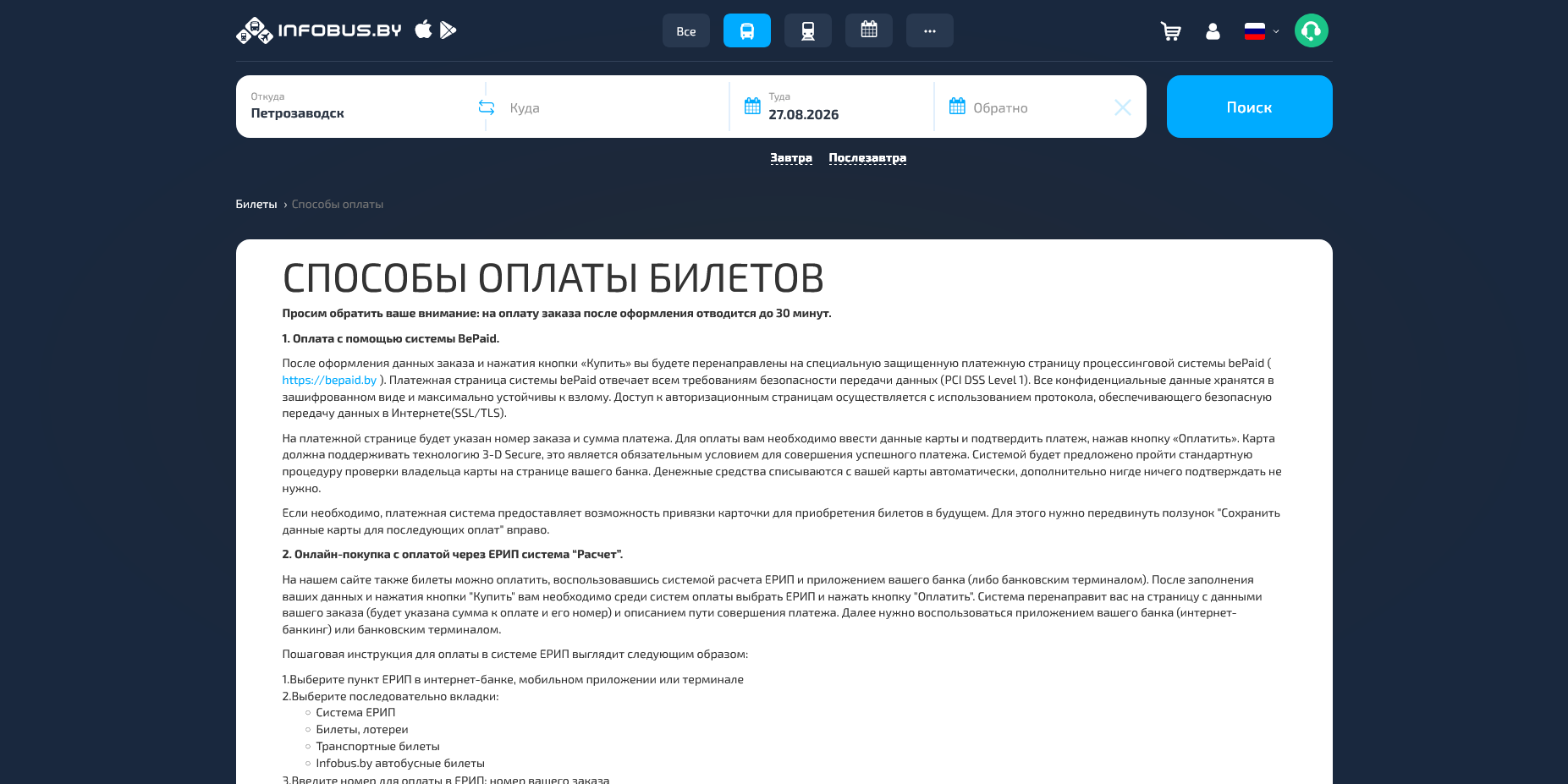Open the Apple App Store icon
The width and height of the screenshot is (1568, 784).
coord(423,30)
